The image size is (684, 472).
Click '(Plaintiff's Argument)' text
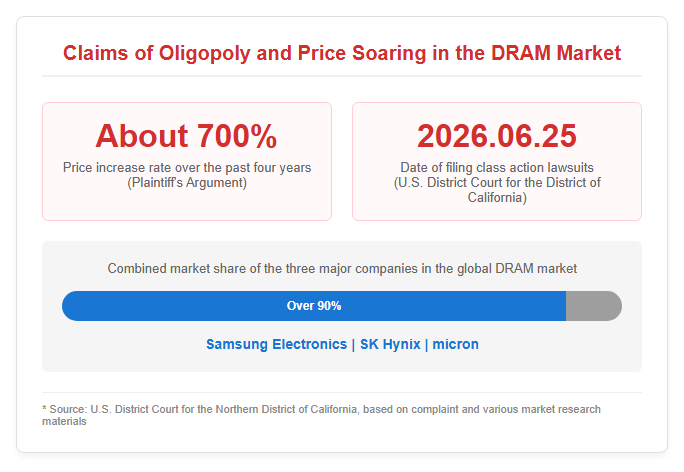[x=187, y=182]
